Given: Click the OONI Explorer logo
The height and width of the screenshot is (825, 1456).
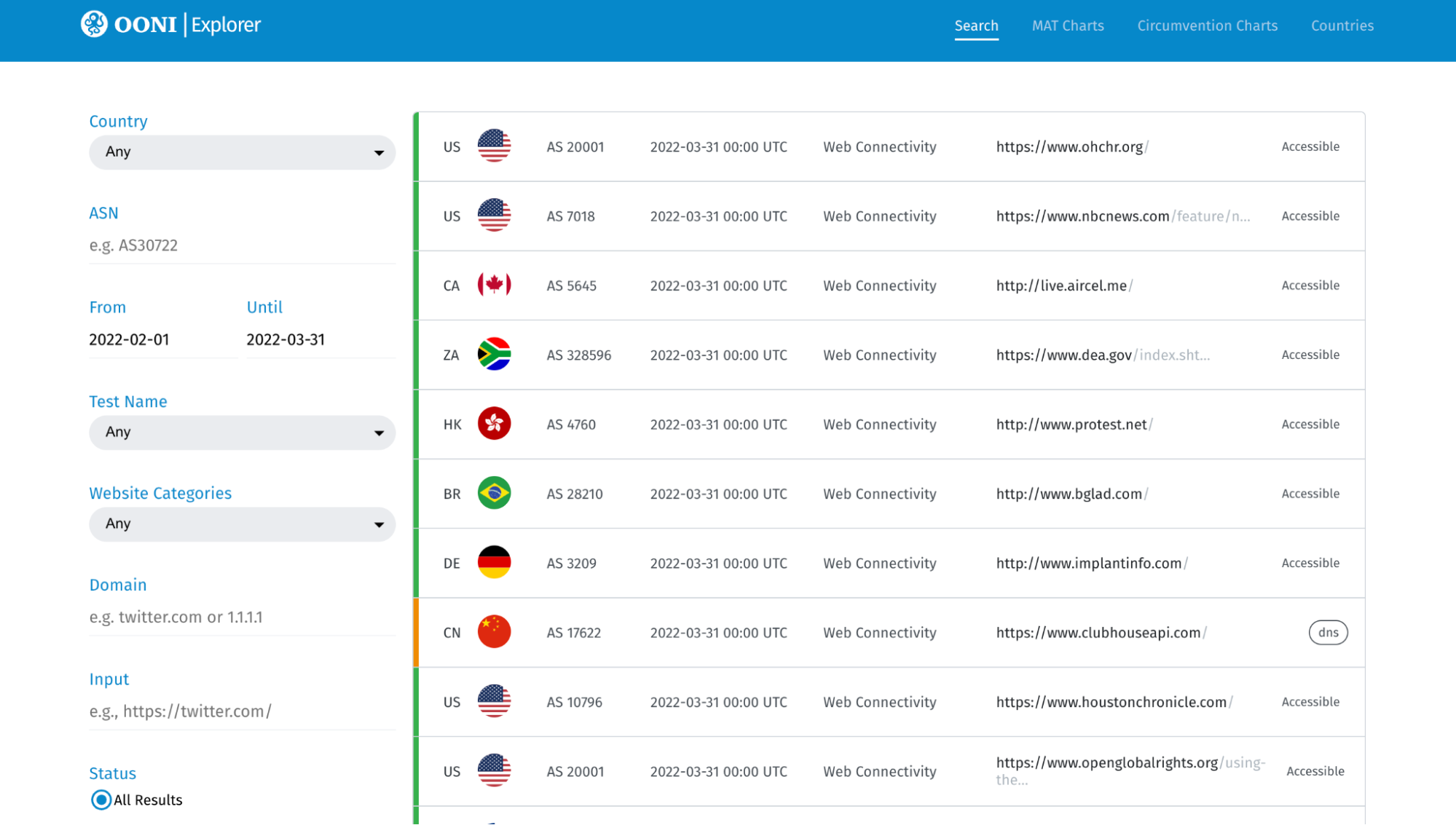Looking at the screenshot, I should point(170,25).
